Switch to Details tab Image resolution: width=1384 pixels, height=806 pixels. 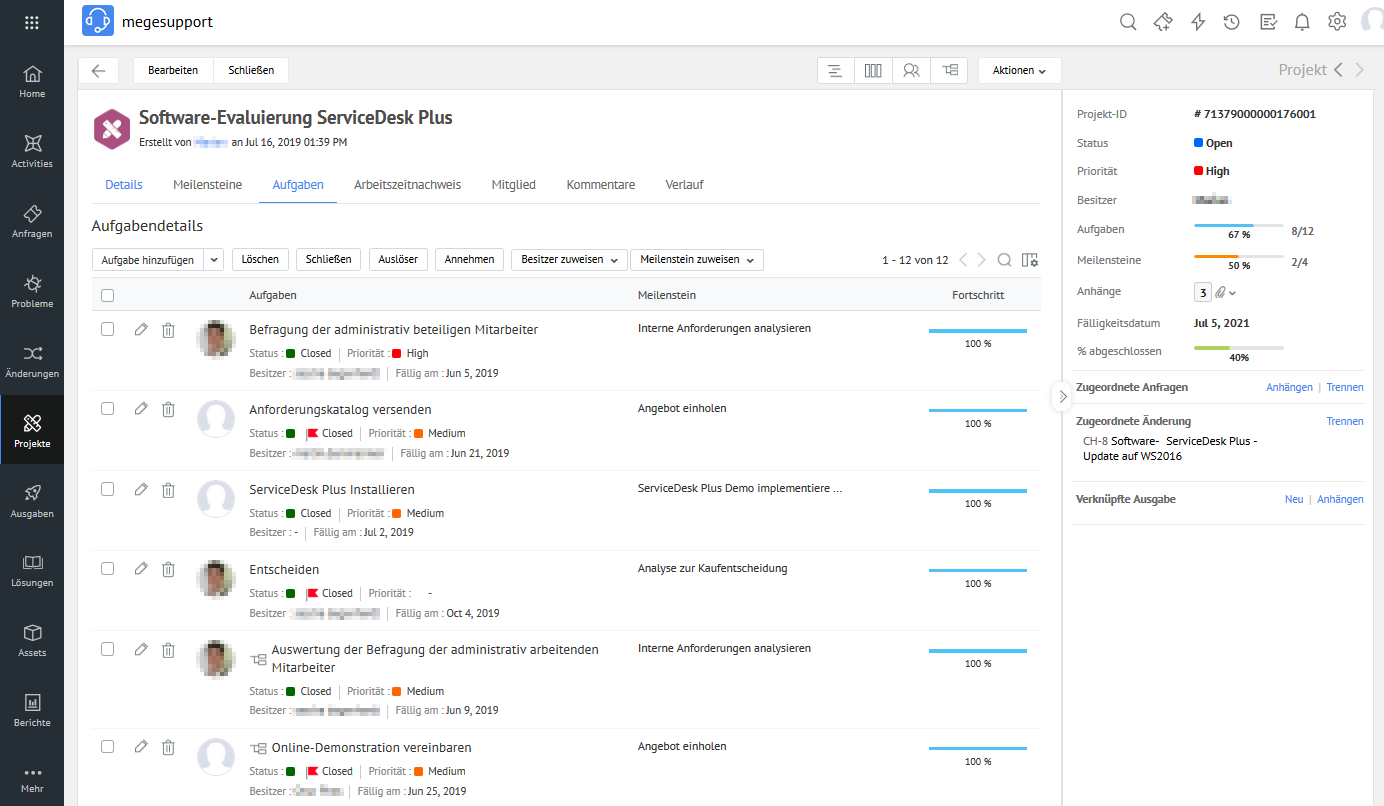point(124,185)
